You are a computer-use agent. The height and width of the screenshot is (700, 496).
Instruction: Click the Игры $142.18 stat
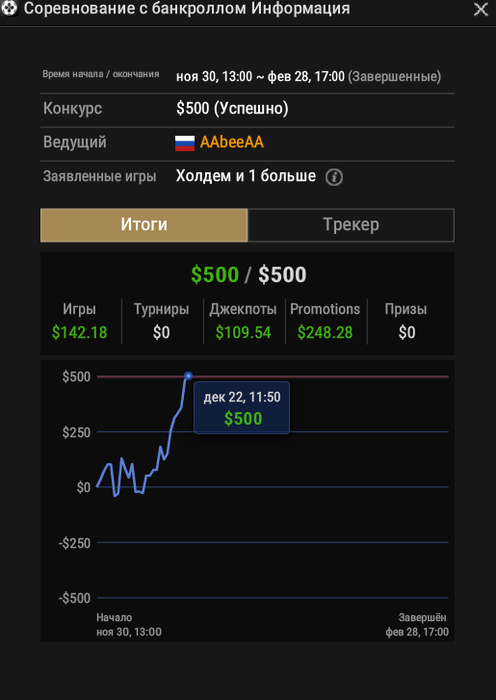pyautogui.click(x=79, y=321)
